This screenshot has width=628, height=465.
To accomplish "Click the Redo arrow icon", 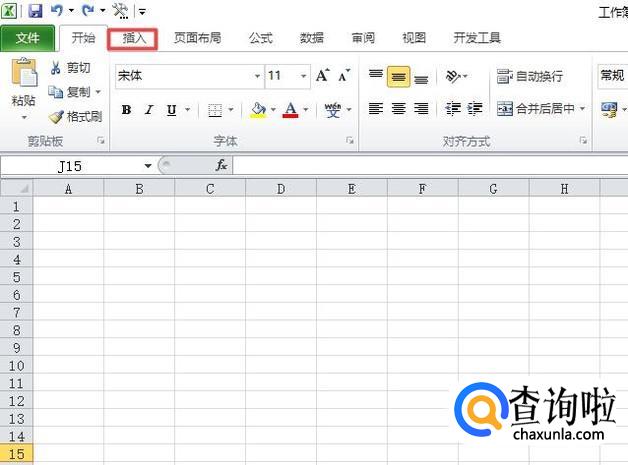I will [88, 10].
